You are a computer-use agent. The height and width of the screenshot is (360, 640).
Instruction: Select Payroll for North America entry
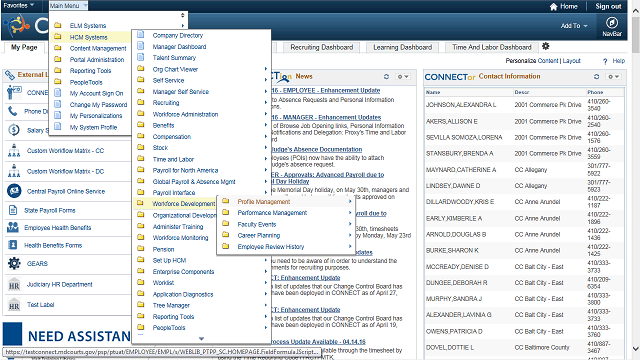tap(185, 170)
